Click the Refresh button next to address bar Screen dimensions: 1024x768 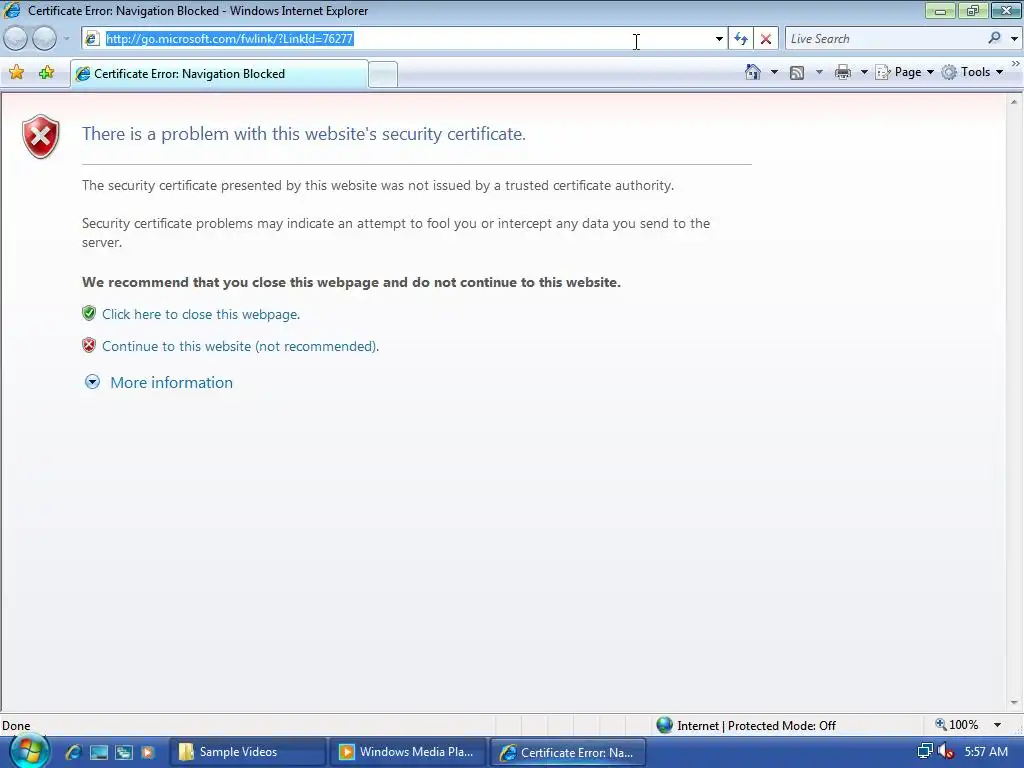[x=741, y=39]
